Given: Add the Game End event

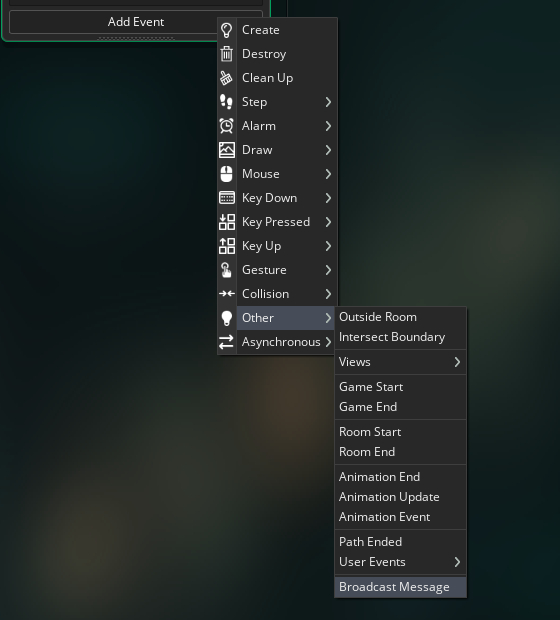Looking at the screenshot, I should click(x=400, y=407).
